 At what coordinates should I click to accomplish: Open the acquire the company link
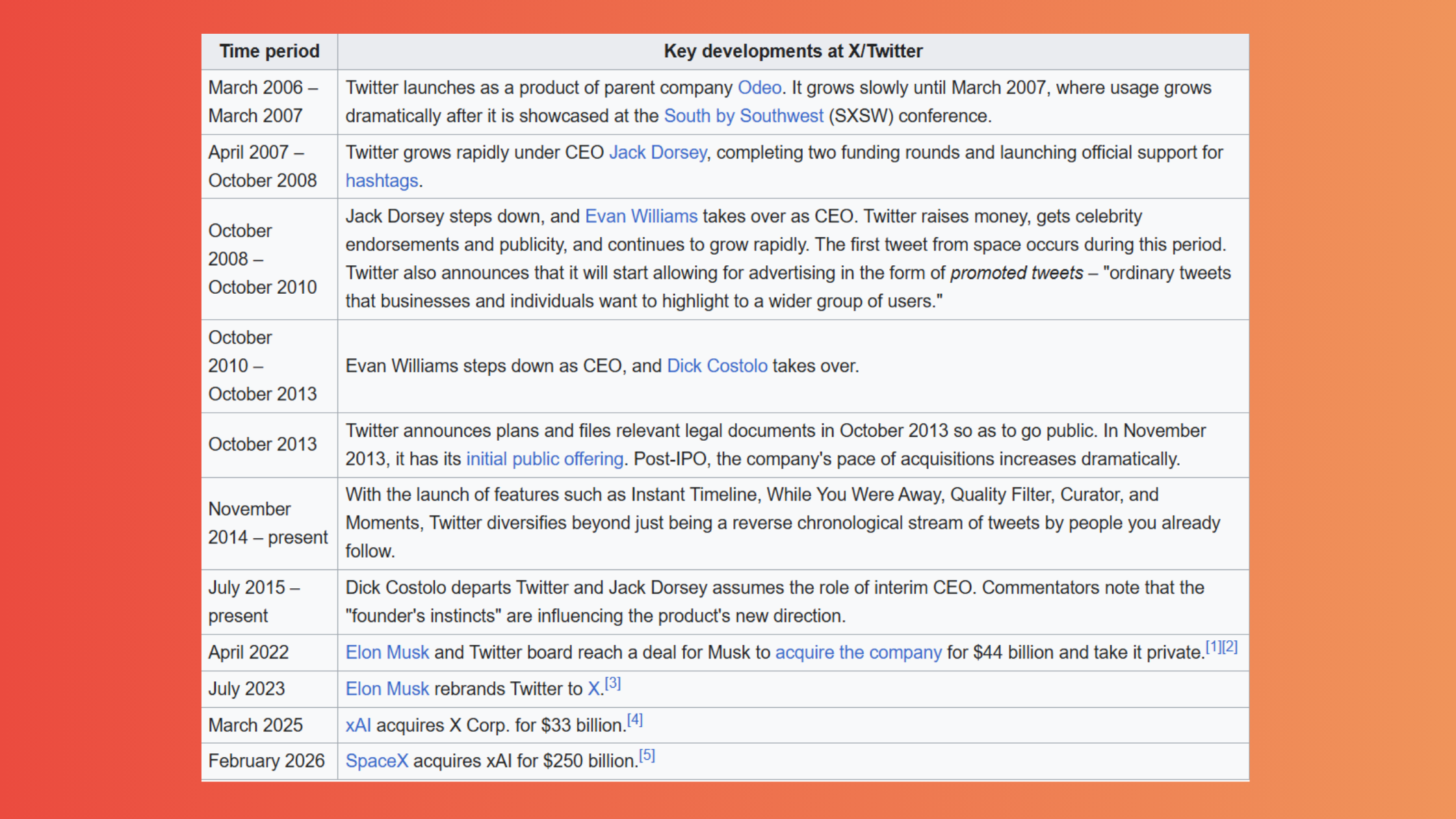click(x=858, y=653)
